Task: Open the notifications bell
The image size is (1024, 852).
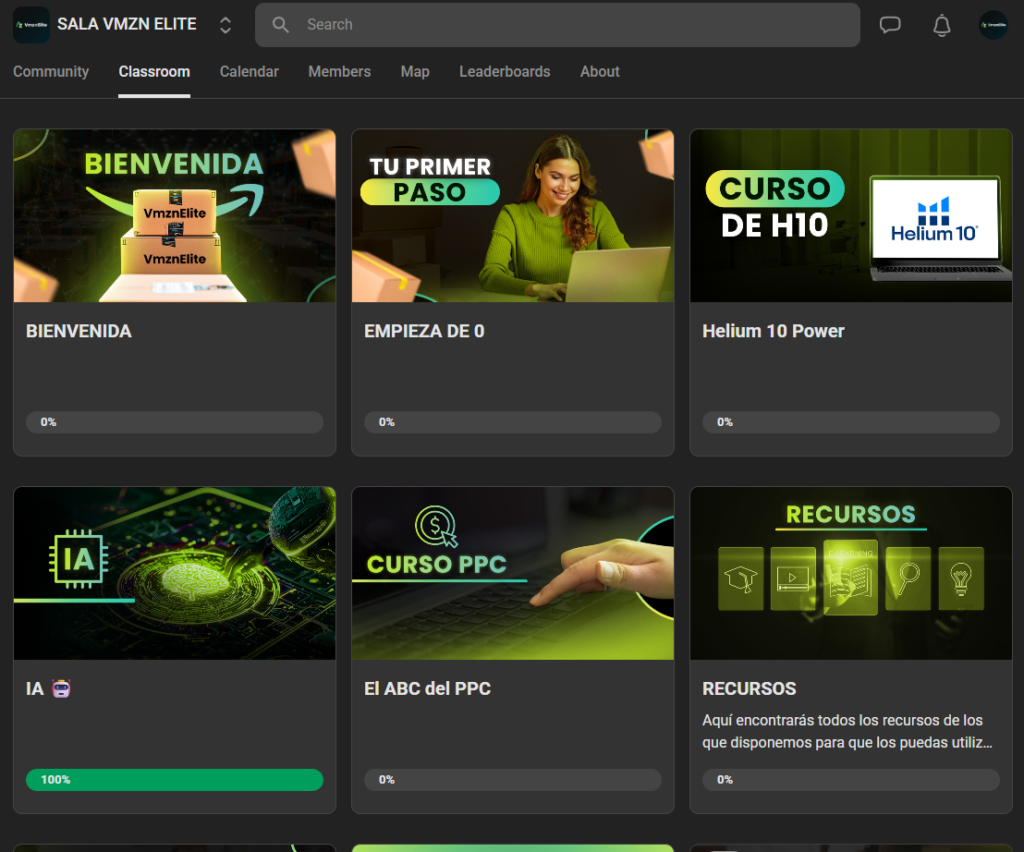Action: click(x=941, y=25)
